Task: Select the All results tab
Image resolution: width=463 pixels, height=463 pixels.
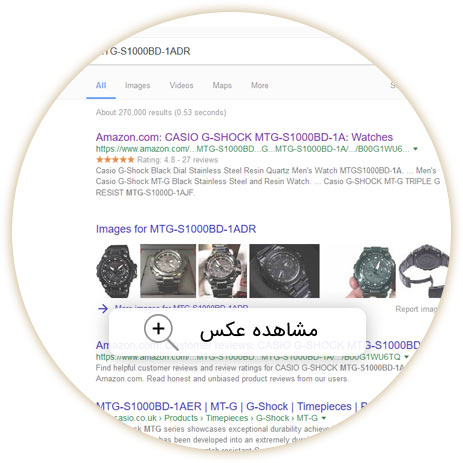Action: [101, 86]
